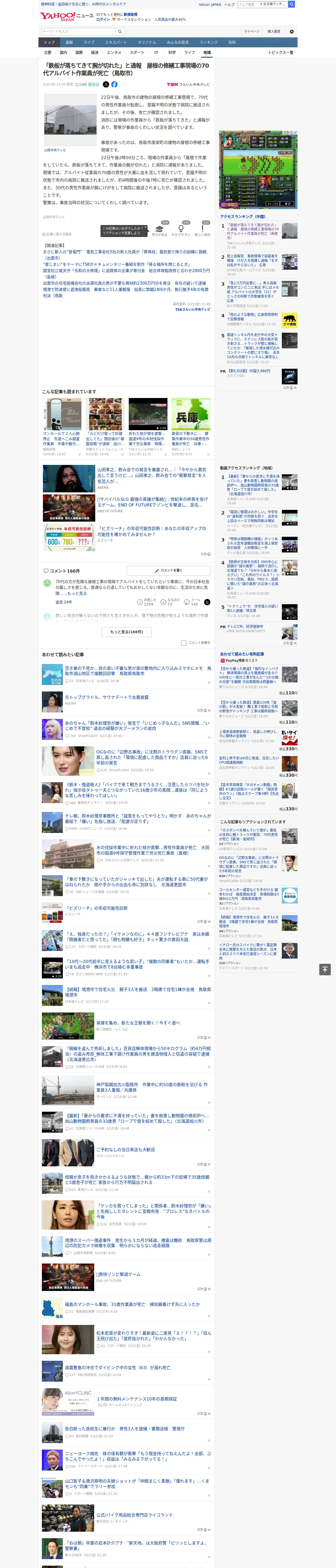Open the comment count 166 indicator
This screenshot has height=1568, width=336.
tap(82, 85)
